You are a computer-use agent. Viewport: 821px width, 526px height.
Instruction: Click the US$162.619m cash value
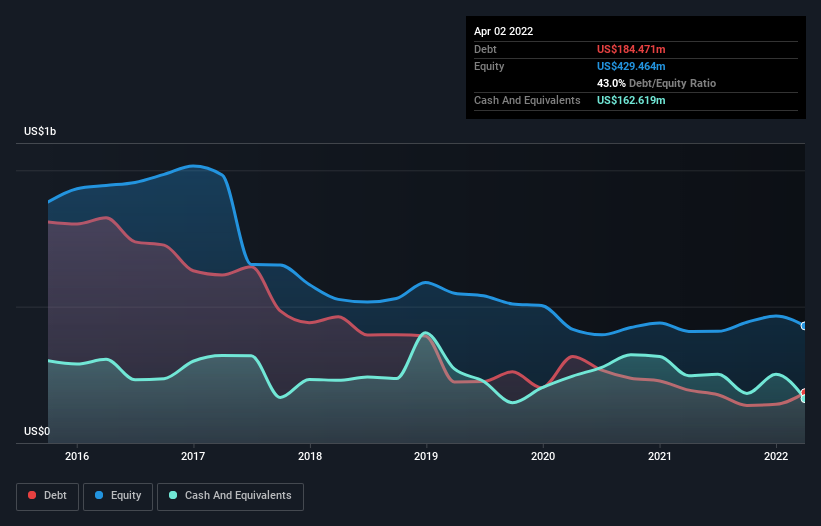[631, 100]
